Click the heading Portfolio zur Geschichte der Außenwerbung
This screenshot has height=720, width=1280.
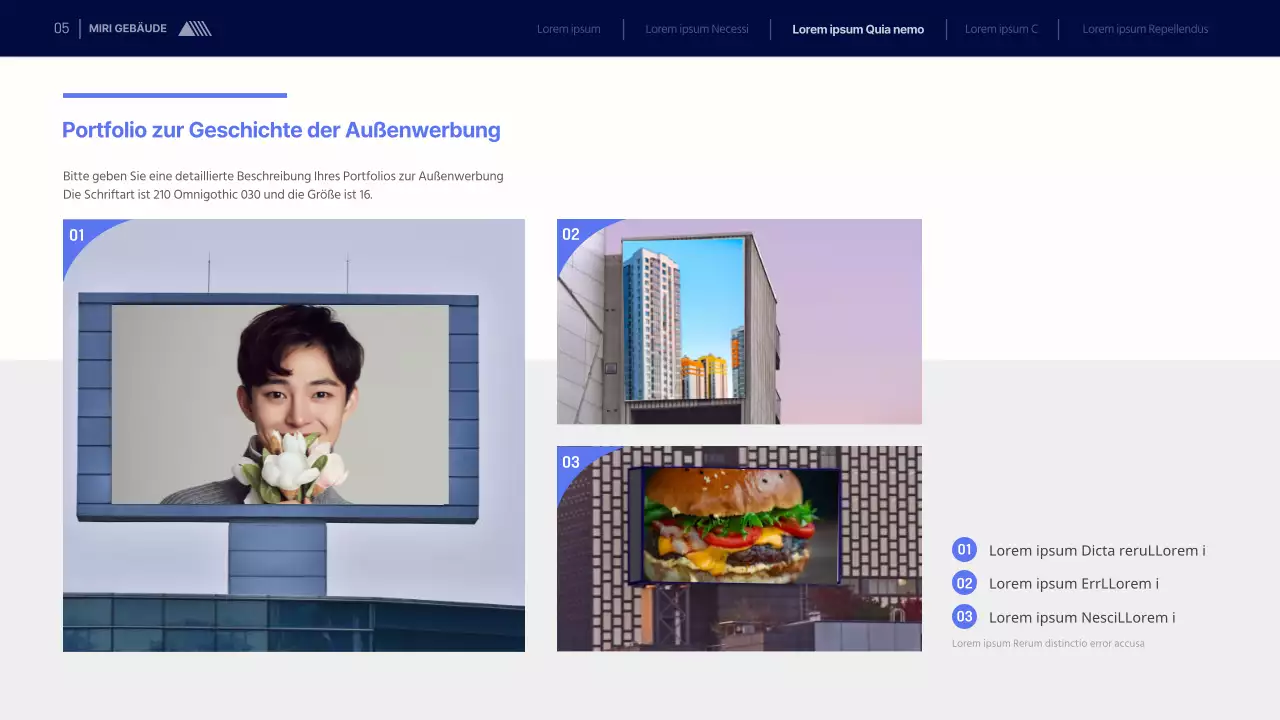281,130
